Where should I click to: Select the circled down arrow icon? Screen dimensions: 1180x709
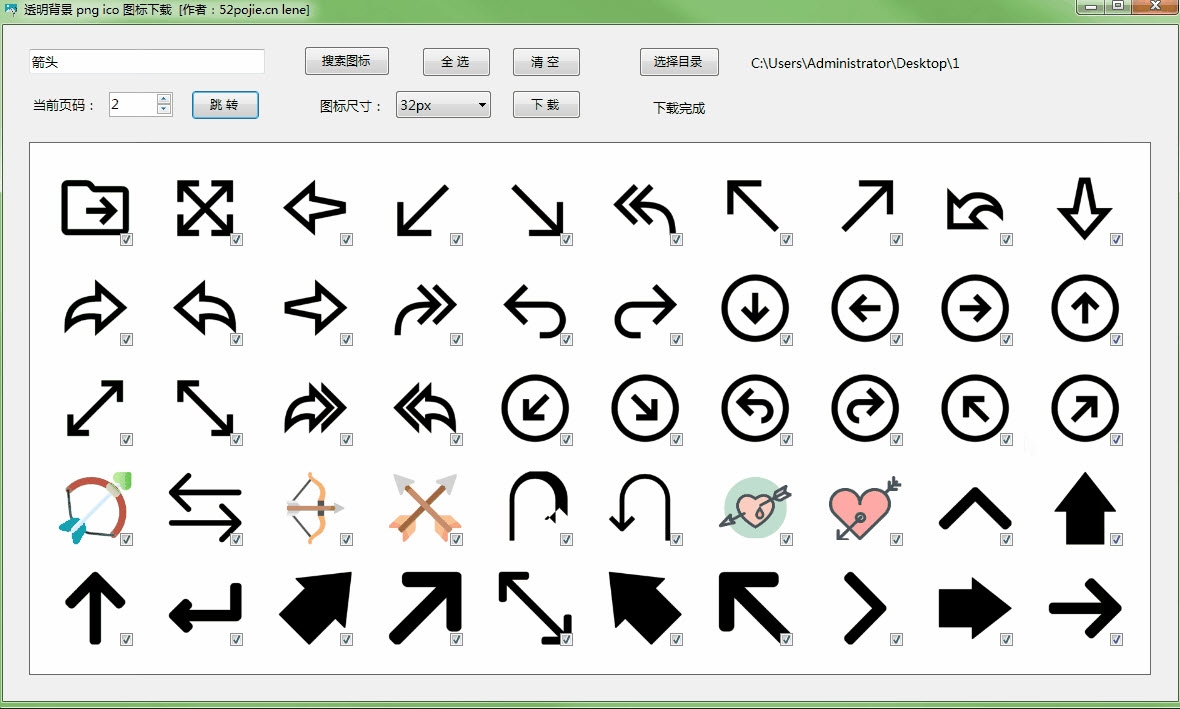[755, 309]
